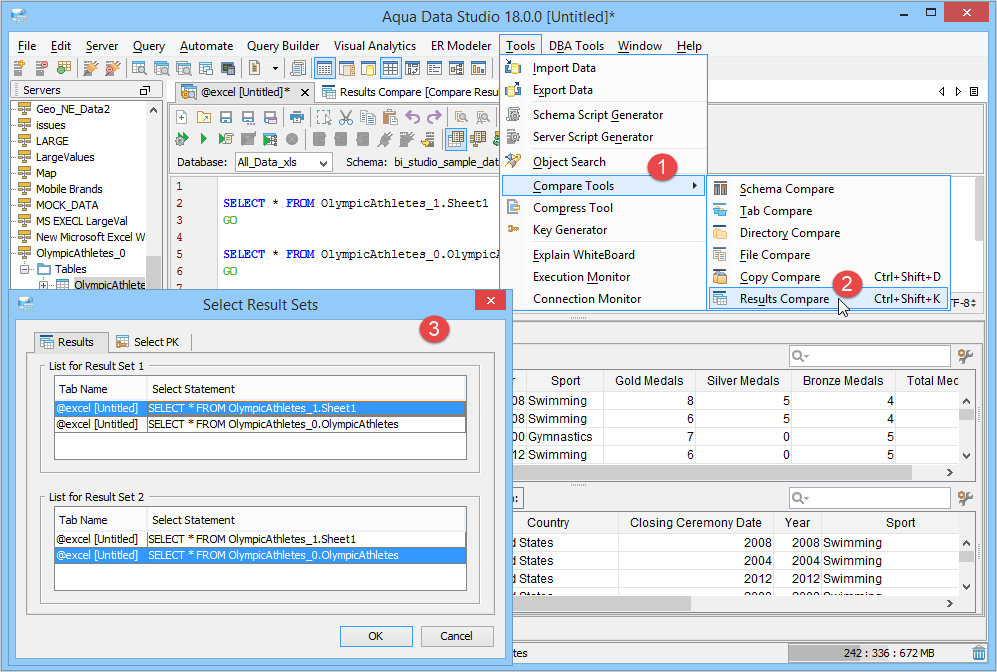997x672 pixels.
Task: Click the Execute Explain icon with gear
Action: (182, 139)
